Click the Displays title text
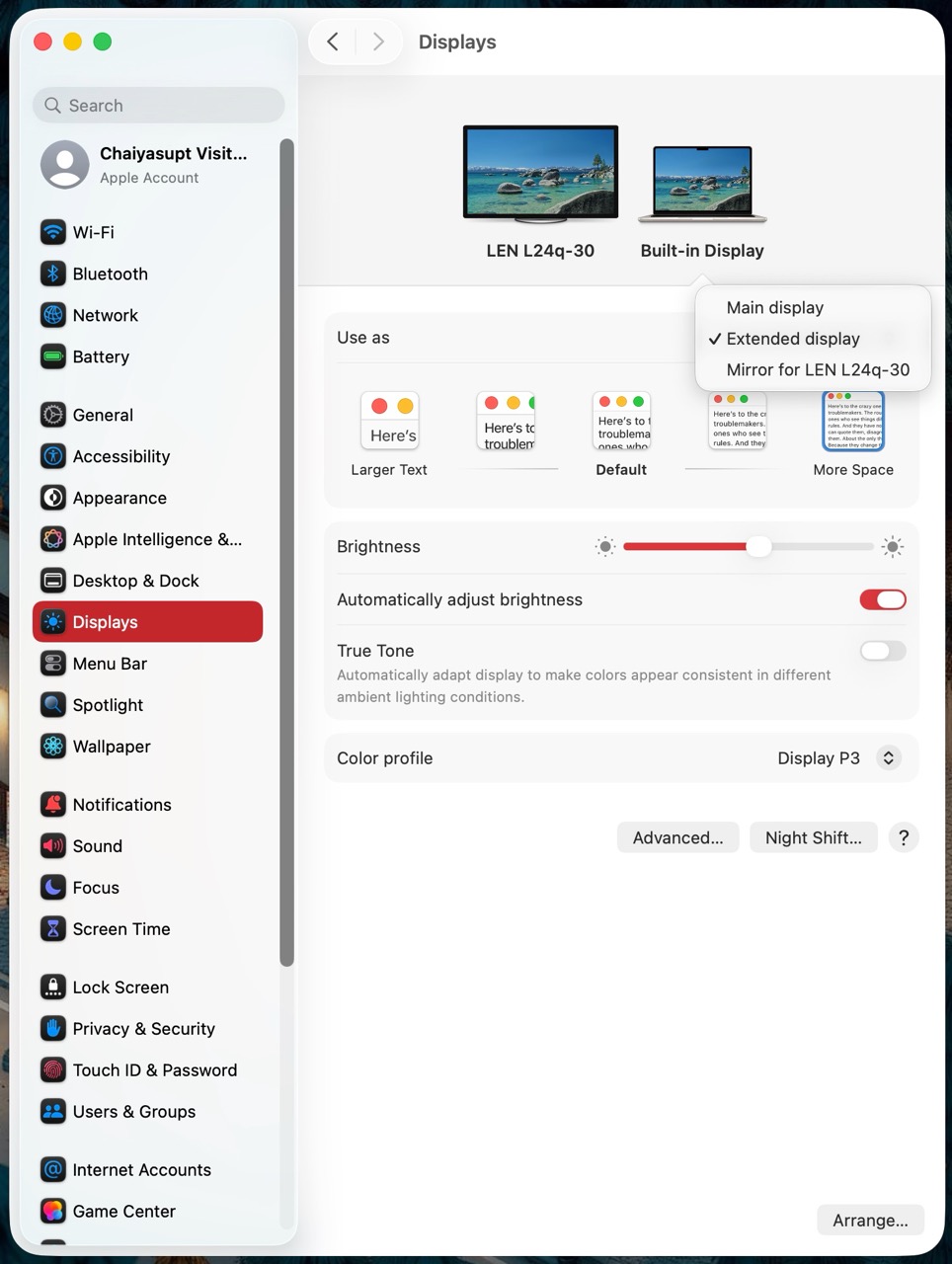952x1264 pixels. coord(457,42)
